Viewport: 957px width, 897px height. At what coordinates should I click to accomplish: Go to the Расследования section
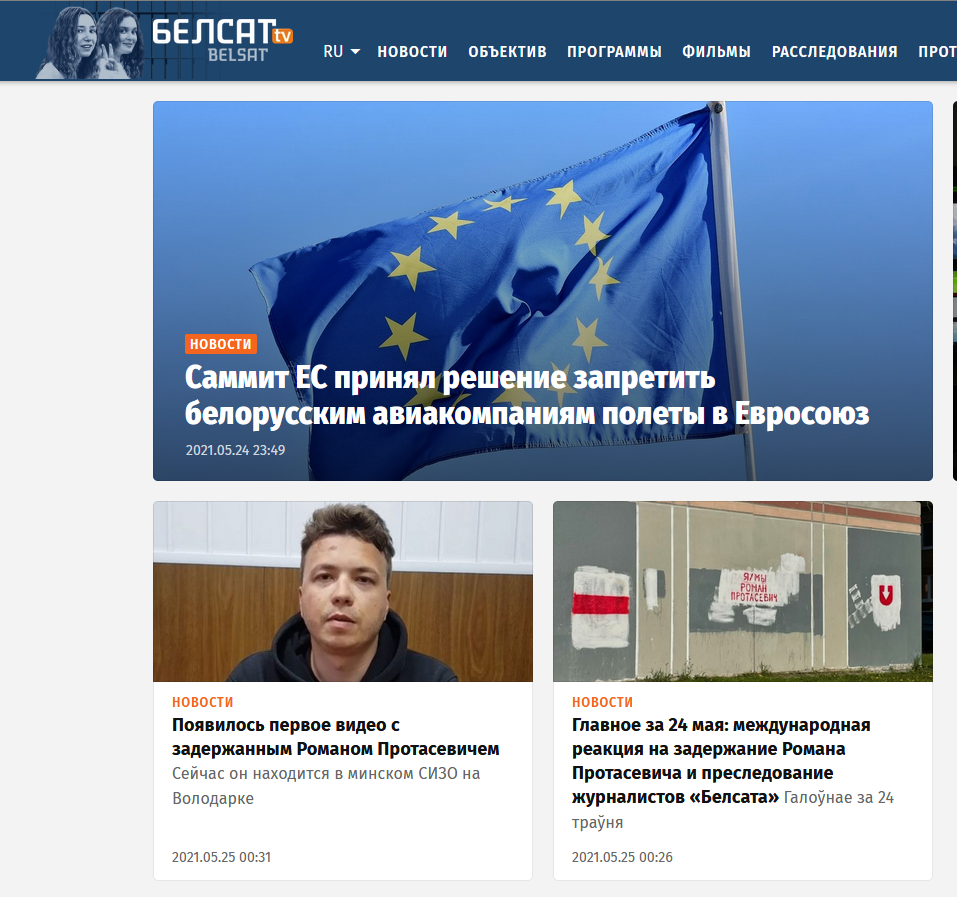834,52
